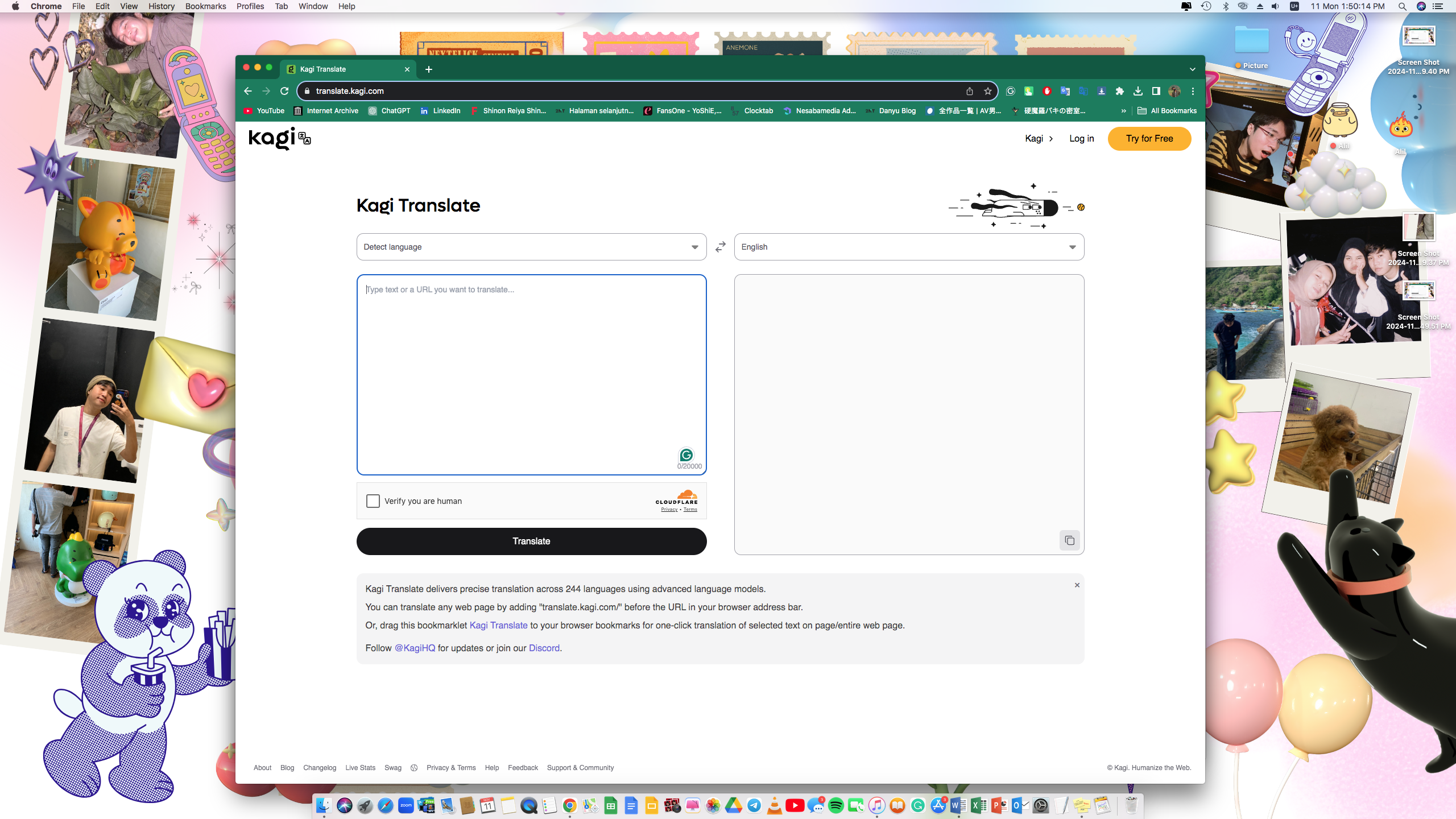The image size is (1456, 819).
Task: Launch VLC from the Dock
Action: tap(775, 805)
